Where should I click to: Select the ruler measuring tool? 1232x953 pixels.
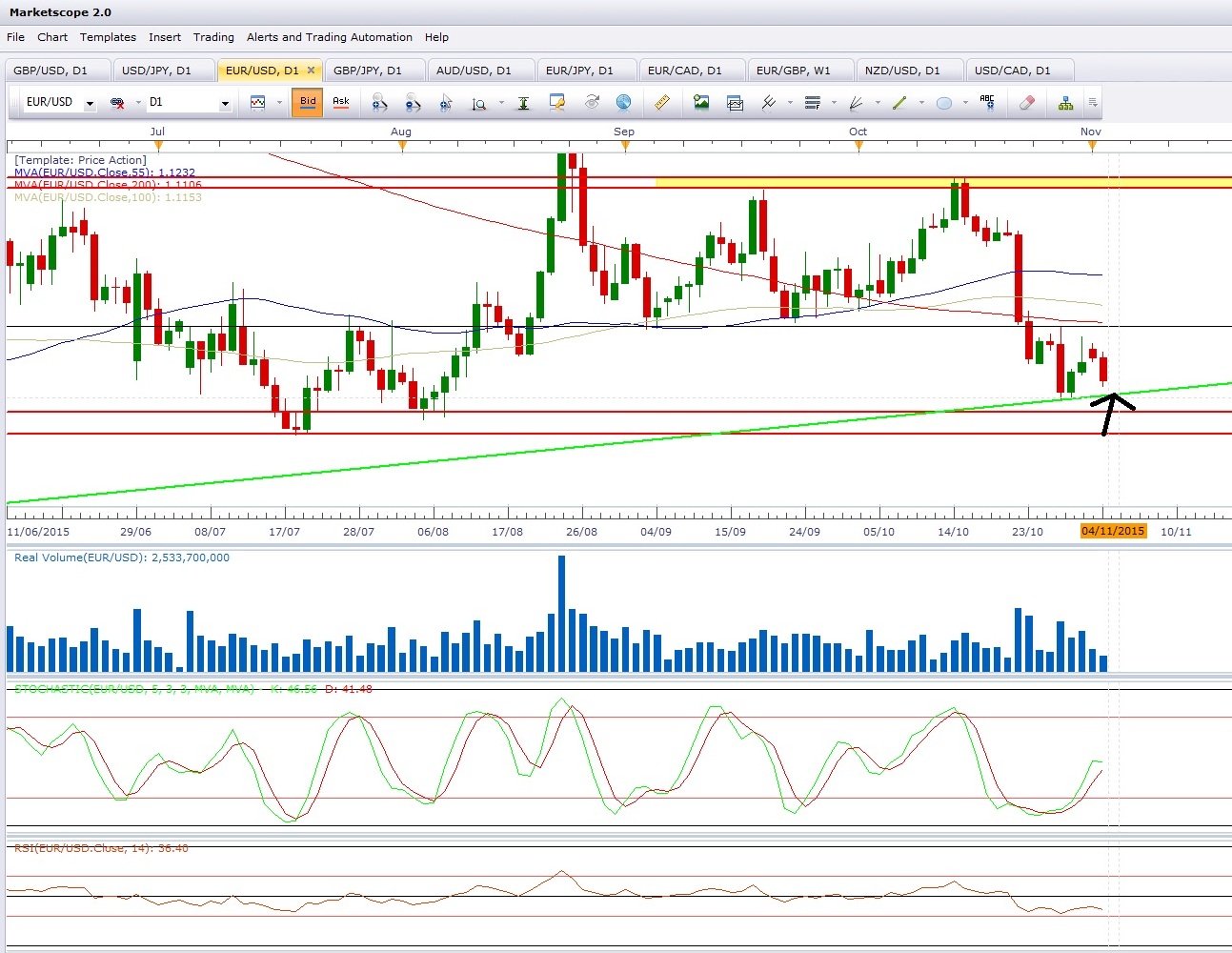(x=662, y=102)
